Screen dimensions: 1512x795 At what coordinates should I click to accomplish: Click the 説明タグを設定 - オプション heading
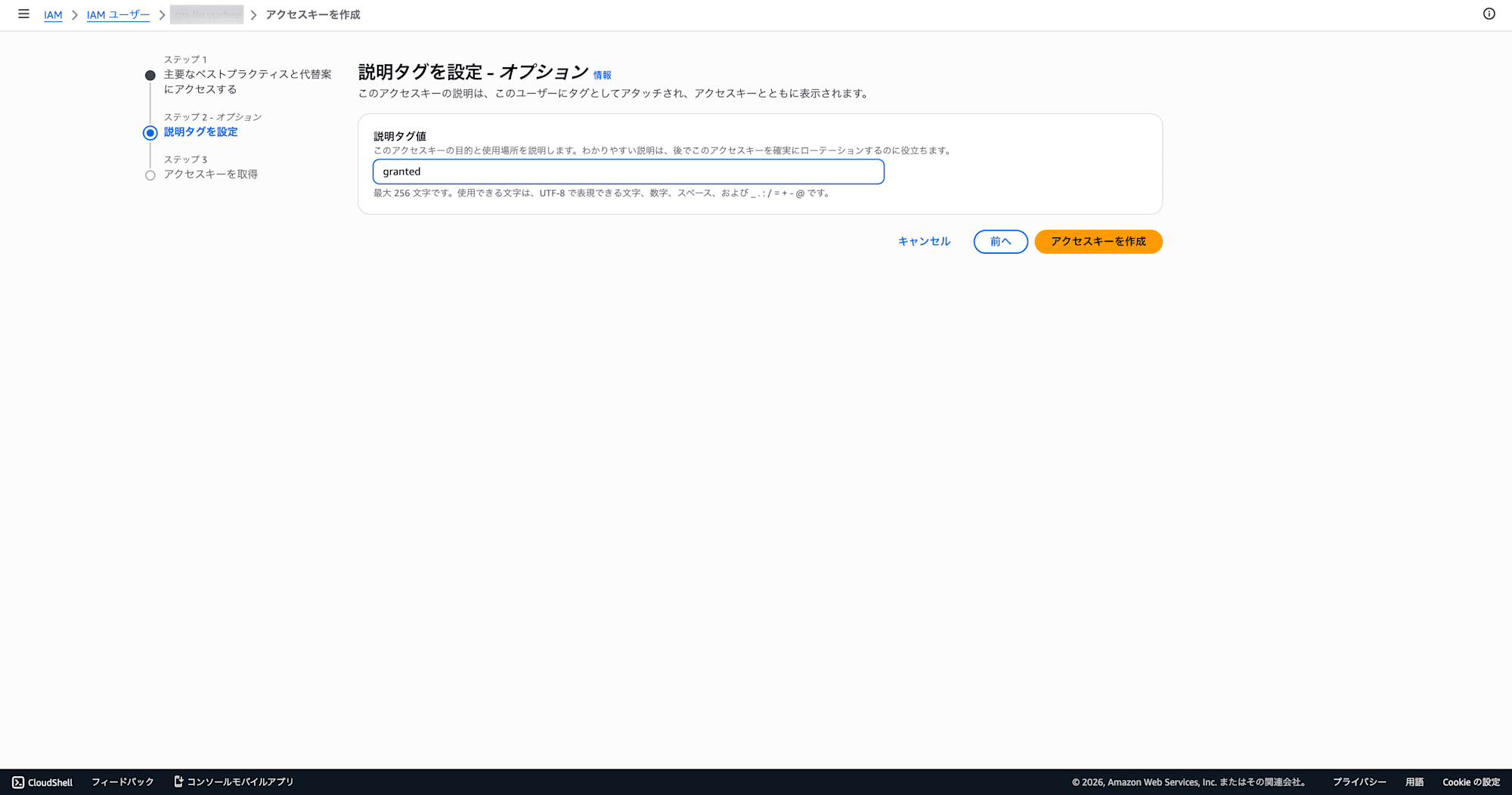point(473,72)
